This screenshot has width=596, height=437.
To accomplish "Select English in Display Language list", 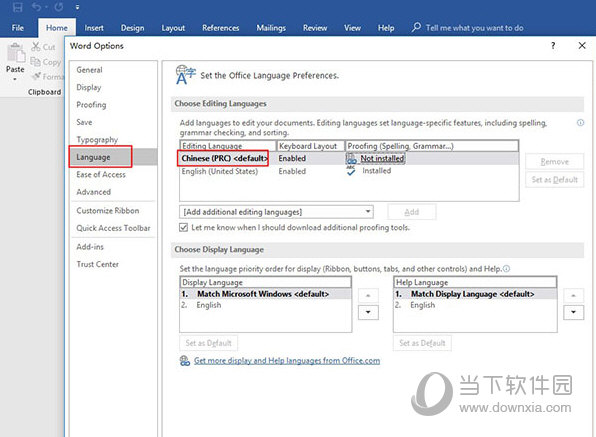I will [265, 305].
